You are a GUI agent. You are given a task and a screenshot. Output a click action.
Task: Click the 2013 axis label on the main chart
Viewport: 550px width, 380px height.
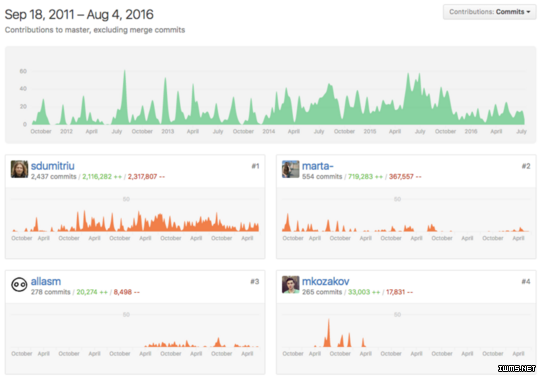[x=168, y=131]
